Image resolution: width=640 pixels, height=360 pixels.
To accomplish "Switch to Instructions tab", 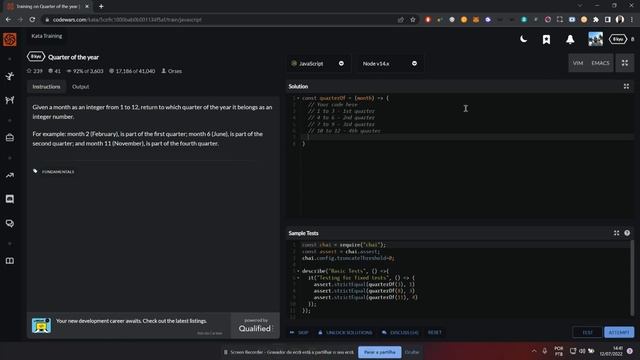I will tap(46, 87).
